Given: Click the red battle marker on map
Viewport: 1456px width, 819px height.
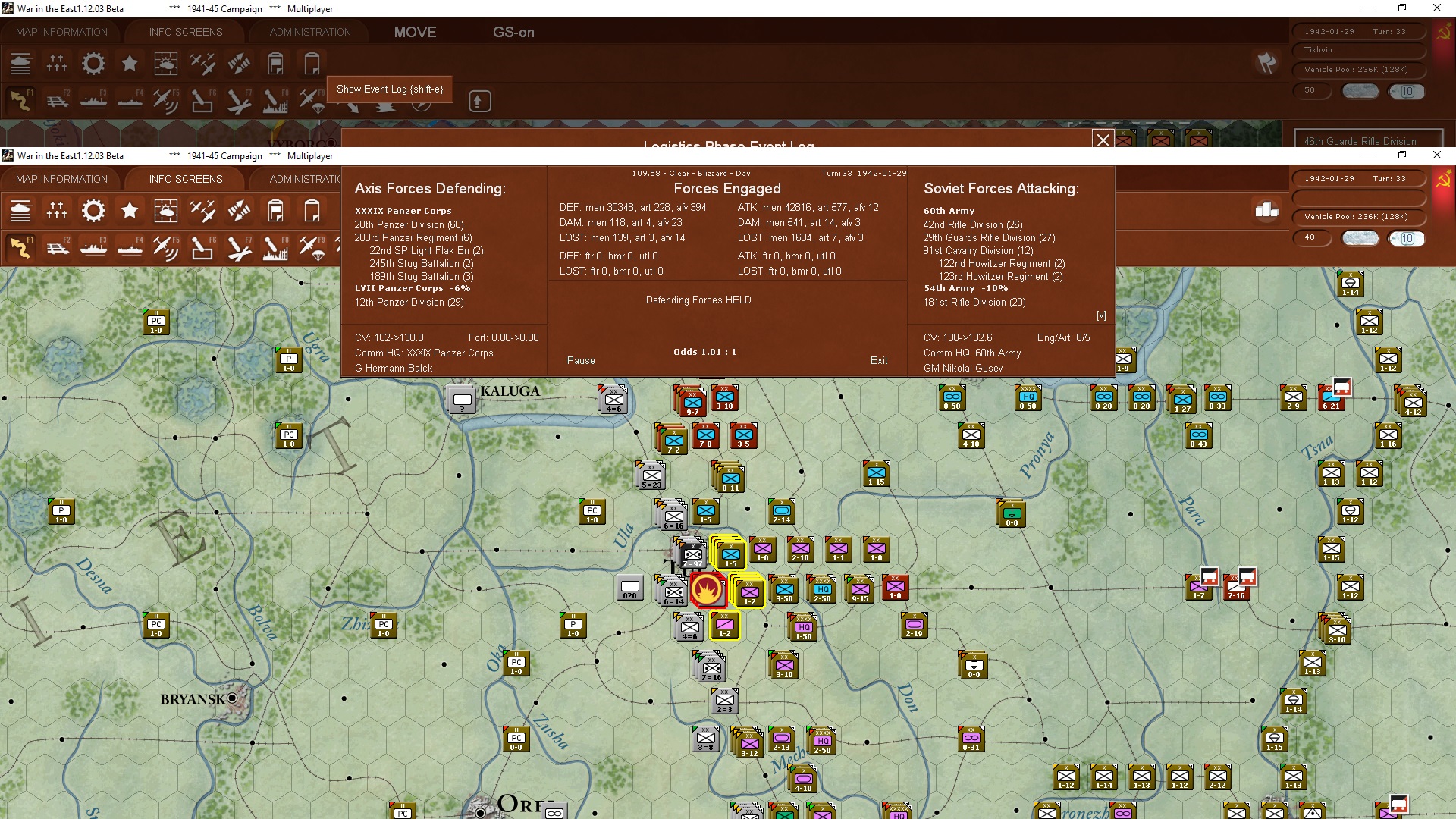Looking at the screenshot, I should [708, 589].
